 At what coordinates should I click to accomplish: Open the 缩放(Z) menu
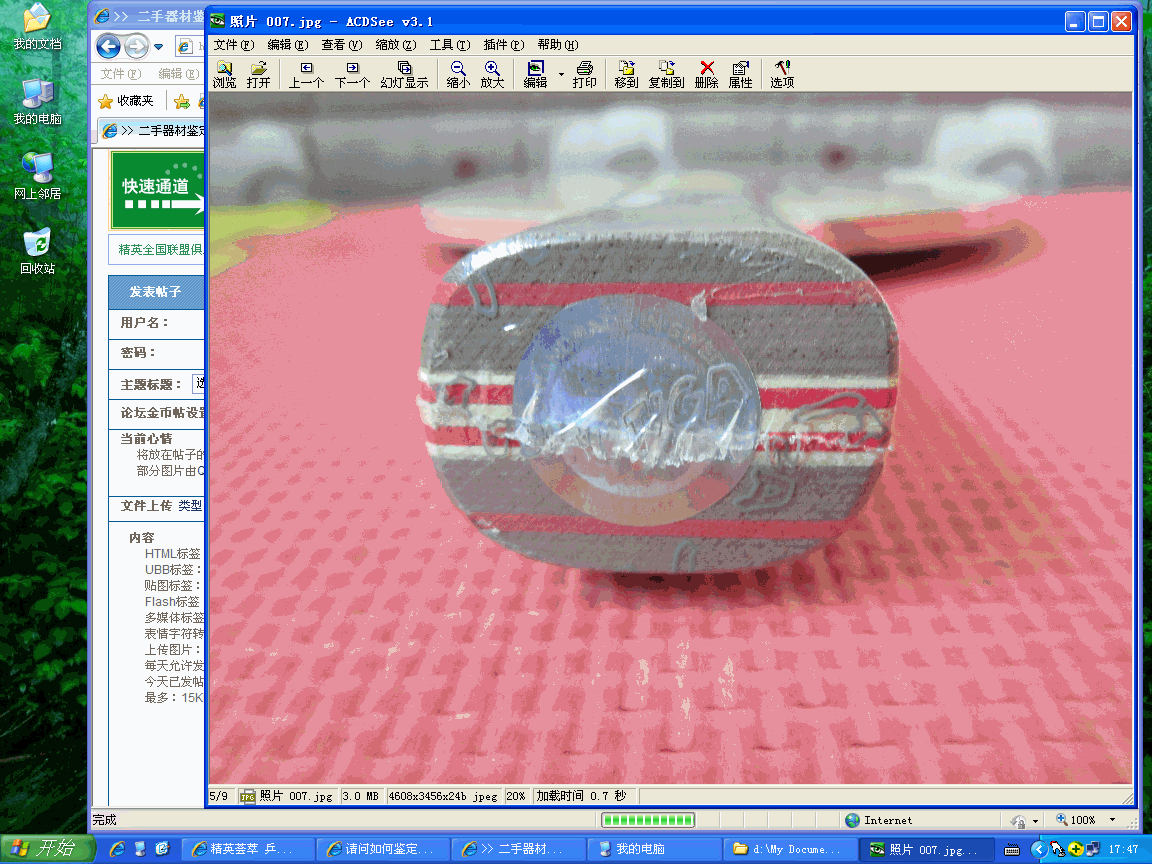tap(396, 45)
